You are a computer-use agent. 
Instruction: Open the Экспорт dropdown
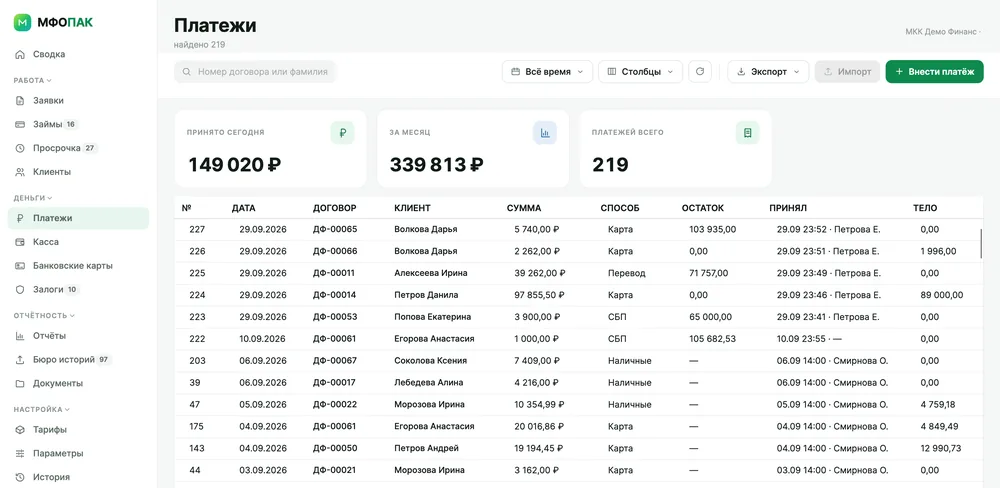point(768,71)
